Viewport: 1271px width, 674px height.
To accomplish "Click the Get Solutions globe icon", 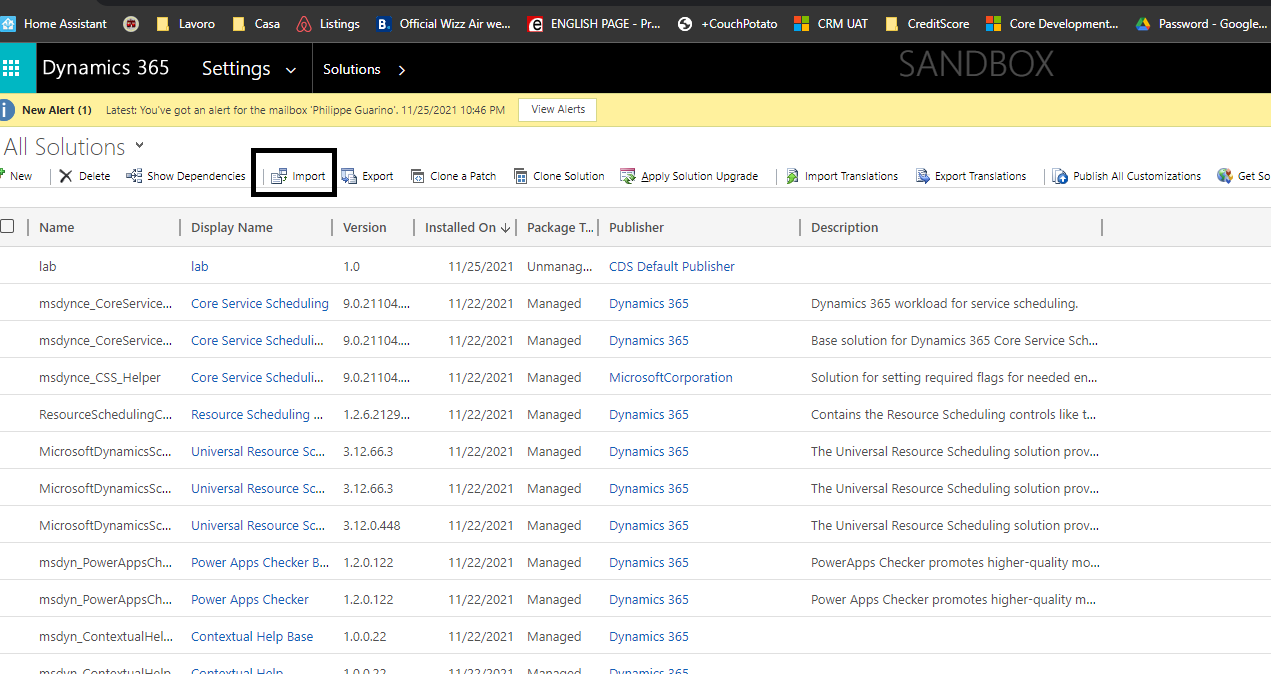I will (1225, 176).
